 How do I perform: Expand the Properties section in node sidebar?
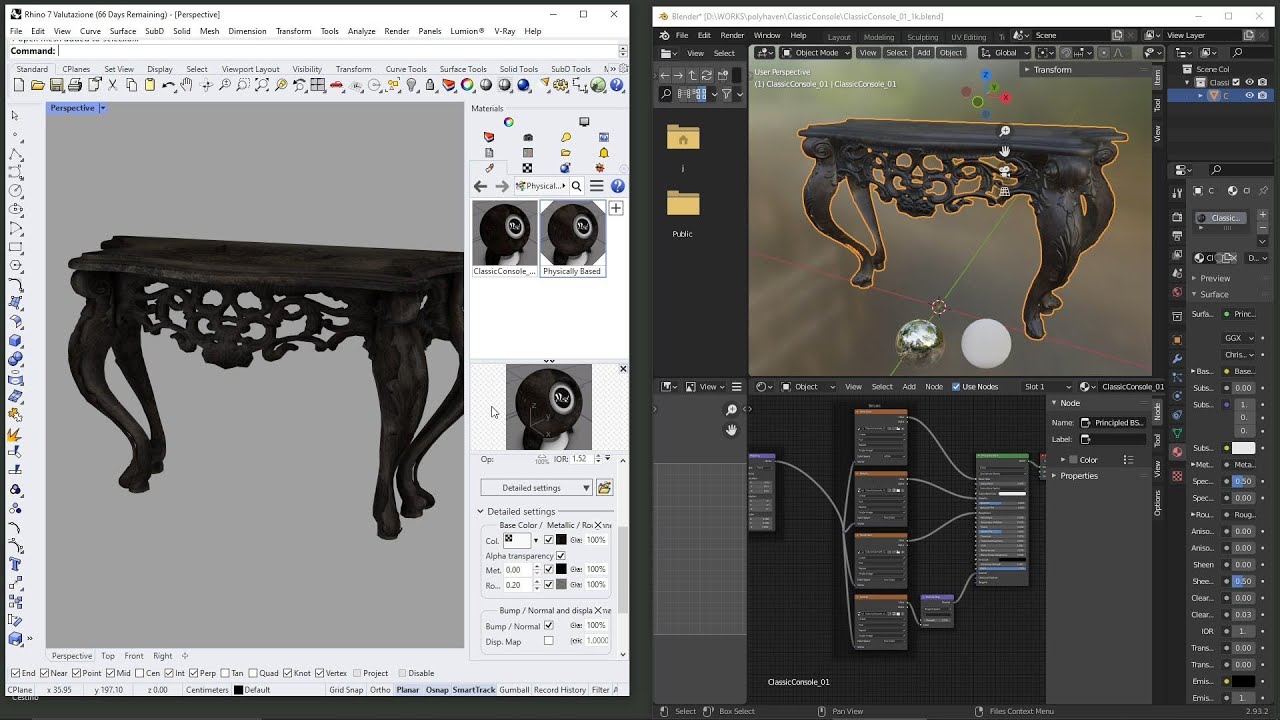pos(1078,476)
